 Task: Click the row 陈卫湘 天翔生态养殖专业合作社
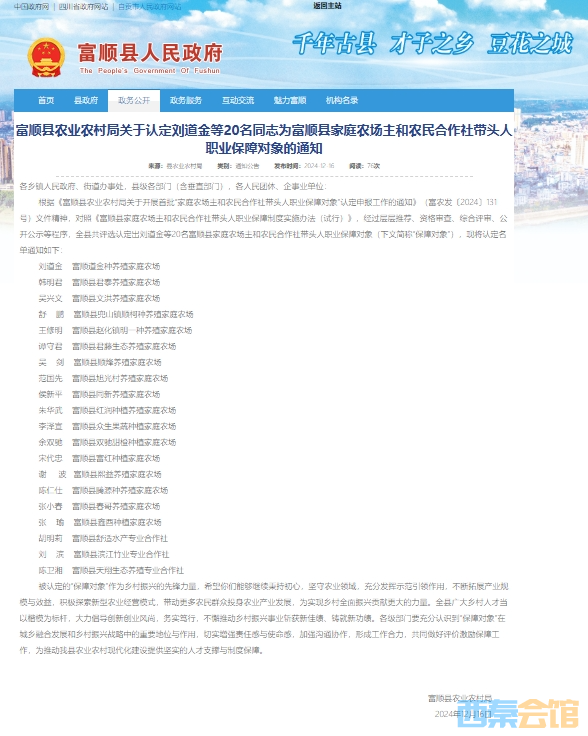click(x=111, y=570)
